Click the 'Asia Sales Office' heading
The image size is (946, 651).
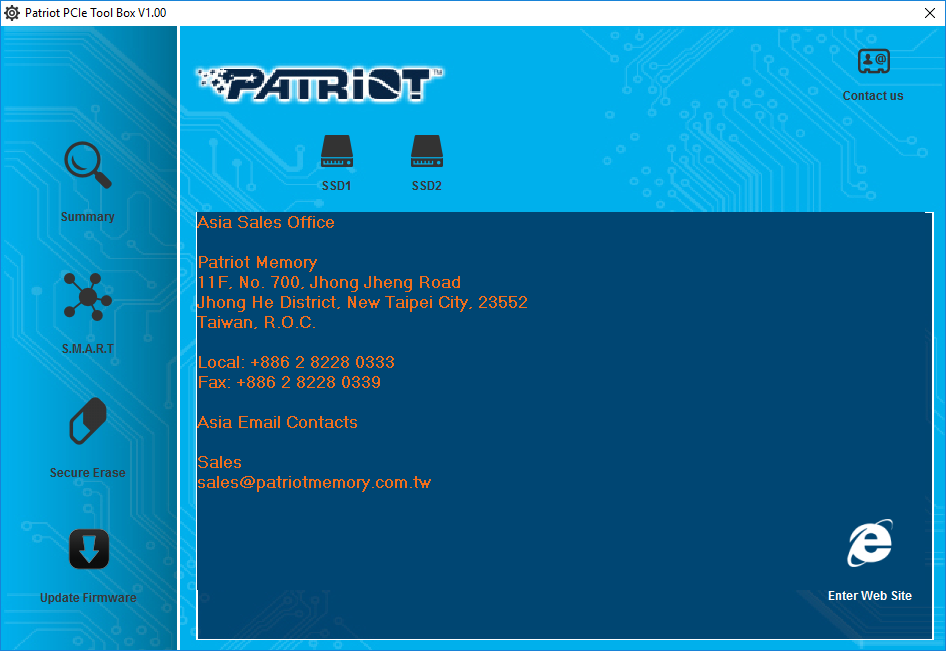click(266, 222)
